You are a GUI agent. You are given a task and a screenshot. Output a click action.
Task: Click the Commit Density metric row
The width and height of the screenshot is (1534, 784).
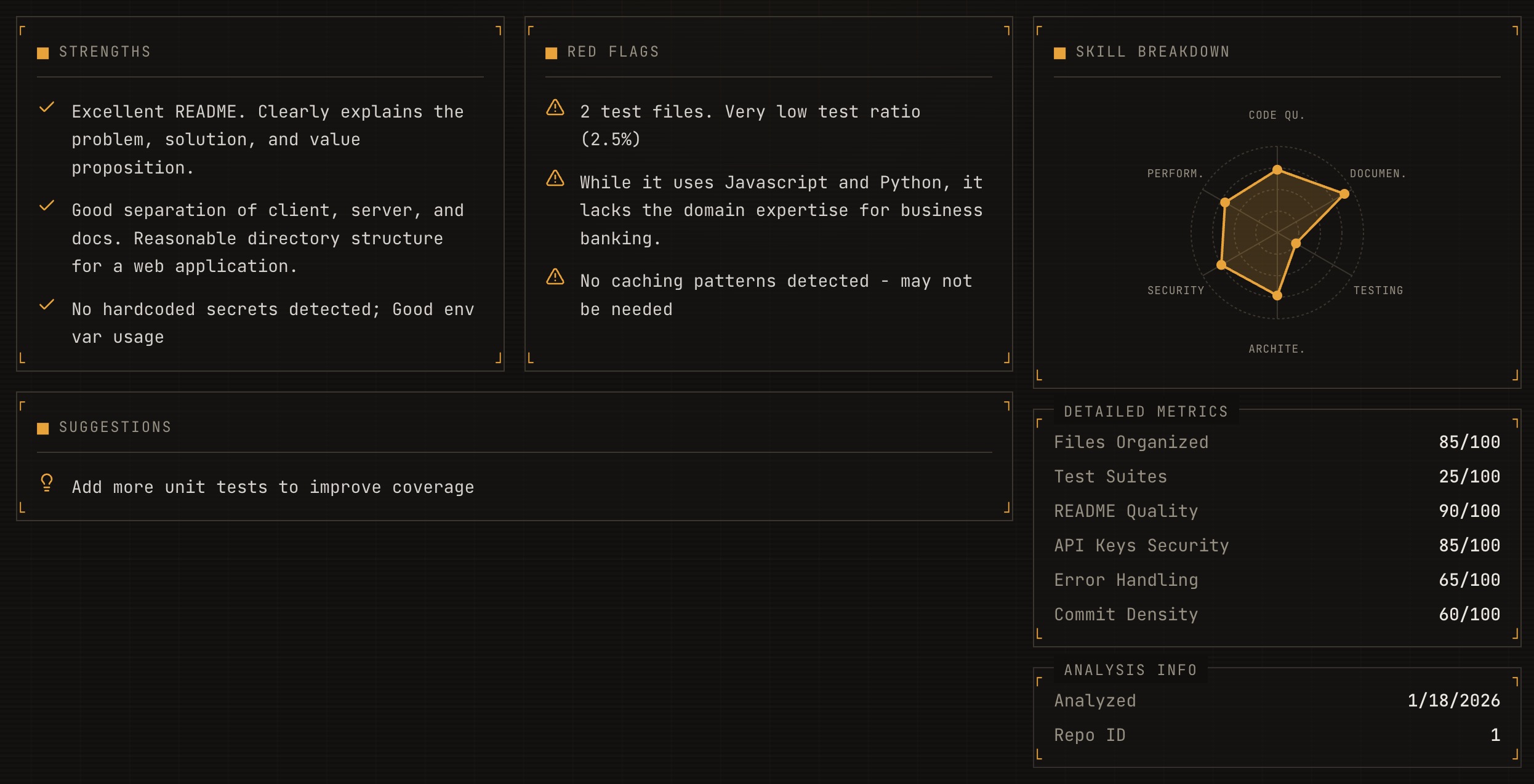point(1277,615)
